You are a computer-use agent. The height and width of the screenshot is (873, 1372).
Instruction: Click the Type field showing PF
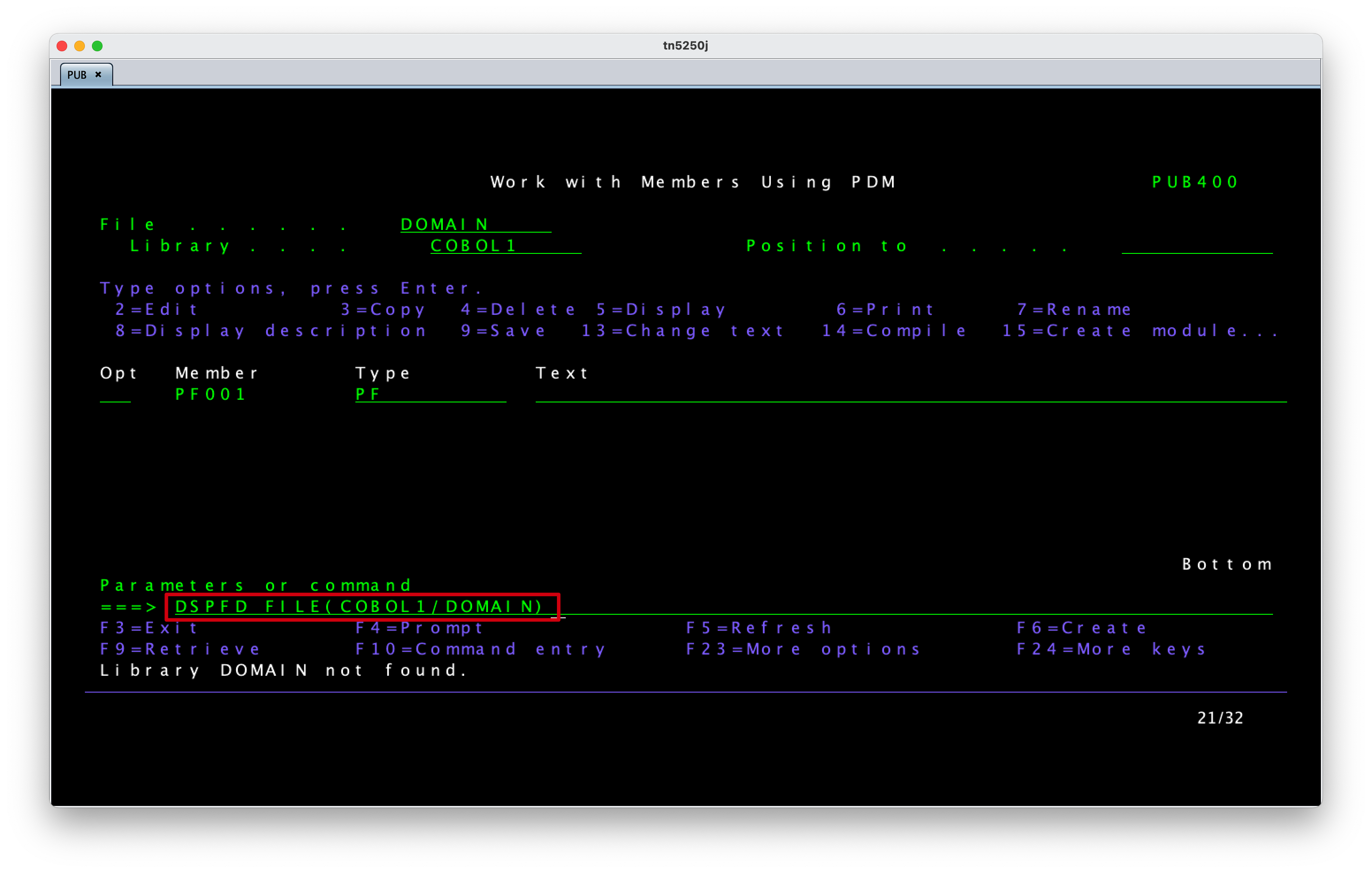[x=430, y=394]
